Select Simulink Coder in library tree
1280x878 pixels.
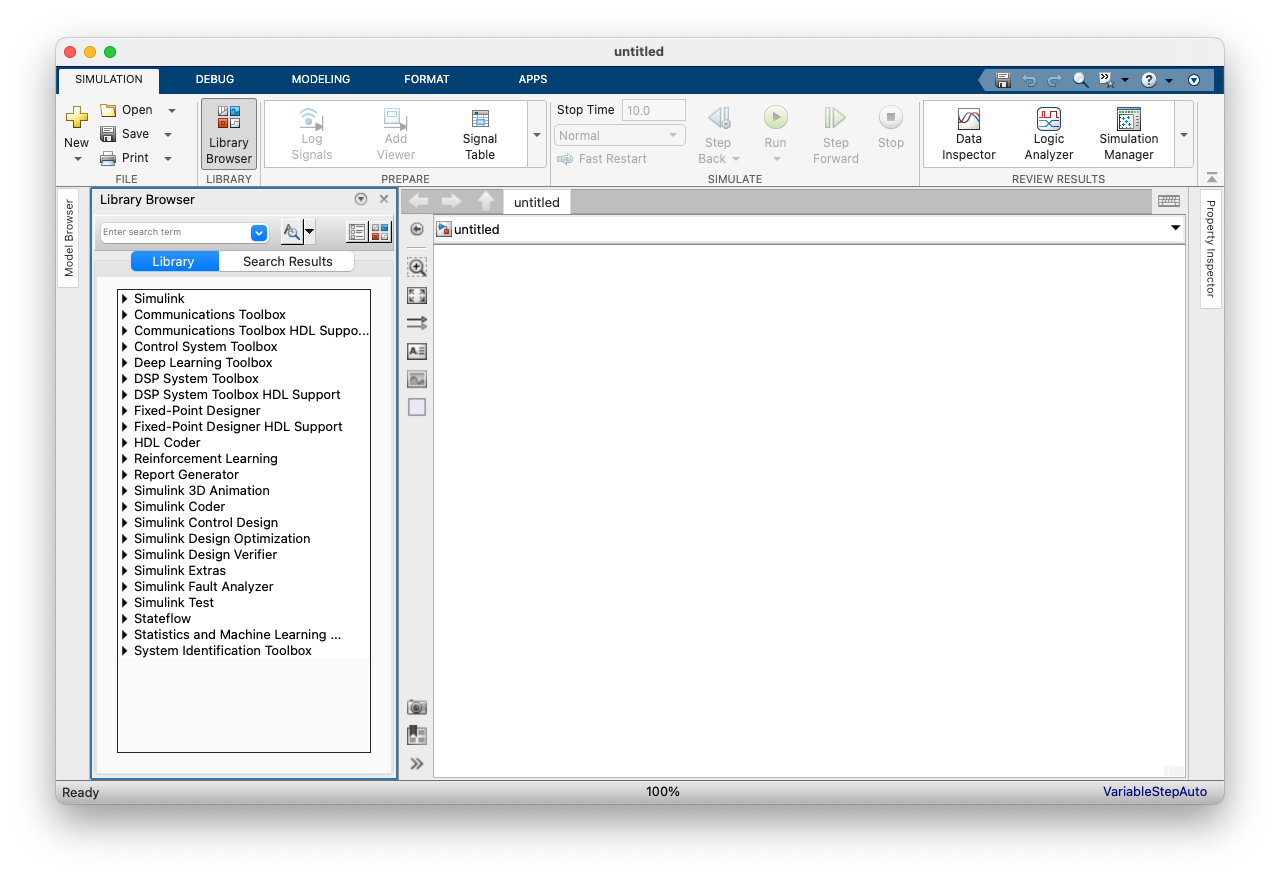point(180,506)
